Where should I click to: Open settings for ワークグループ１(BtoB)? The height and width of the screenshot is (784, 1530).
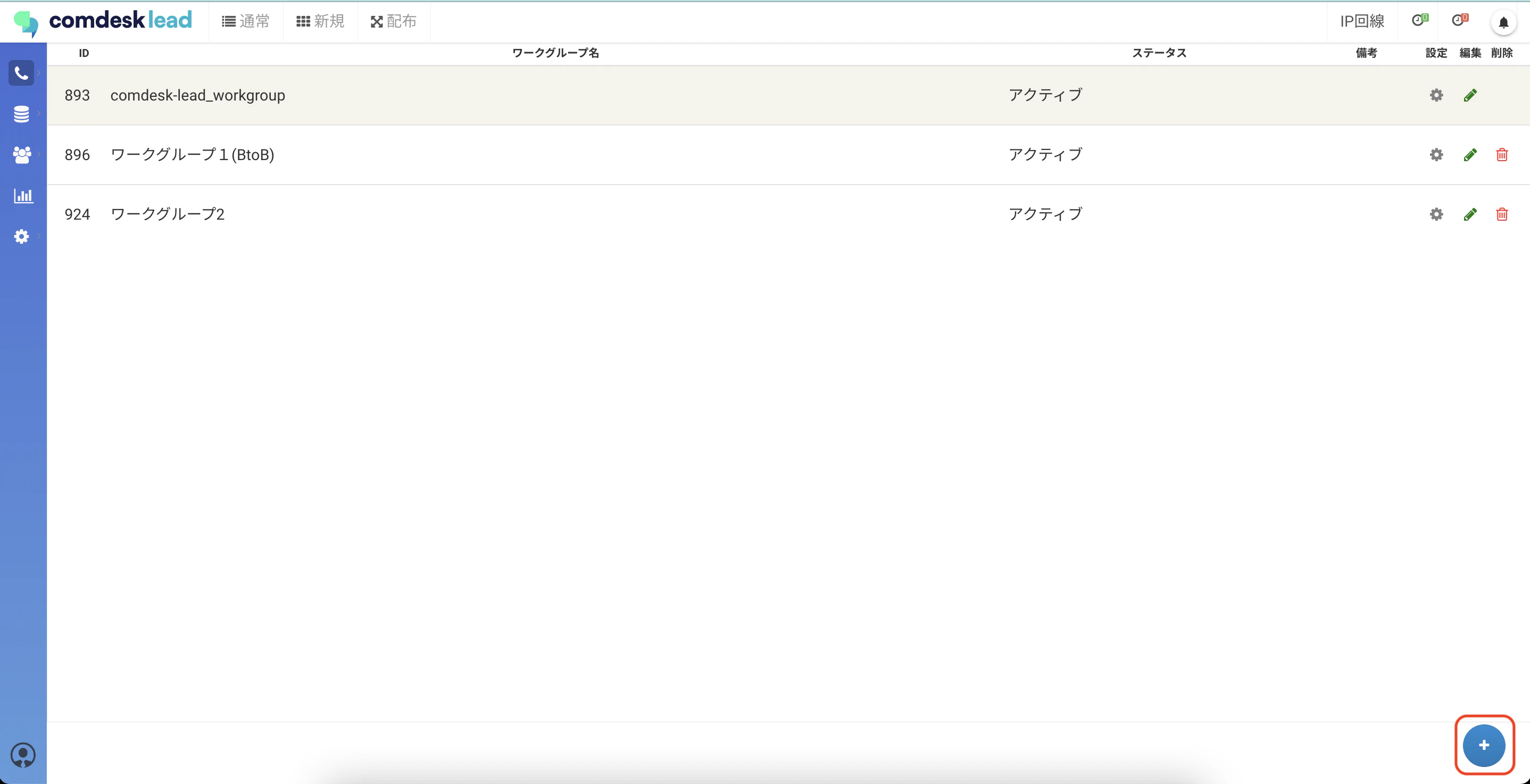coord(1436,154)
